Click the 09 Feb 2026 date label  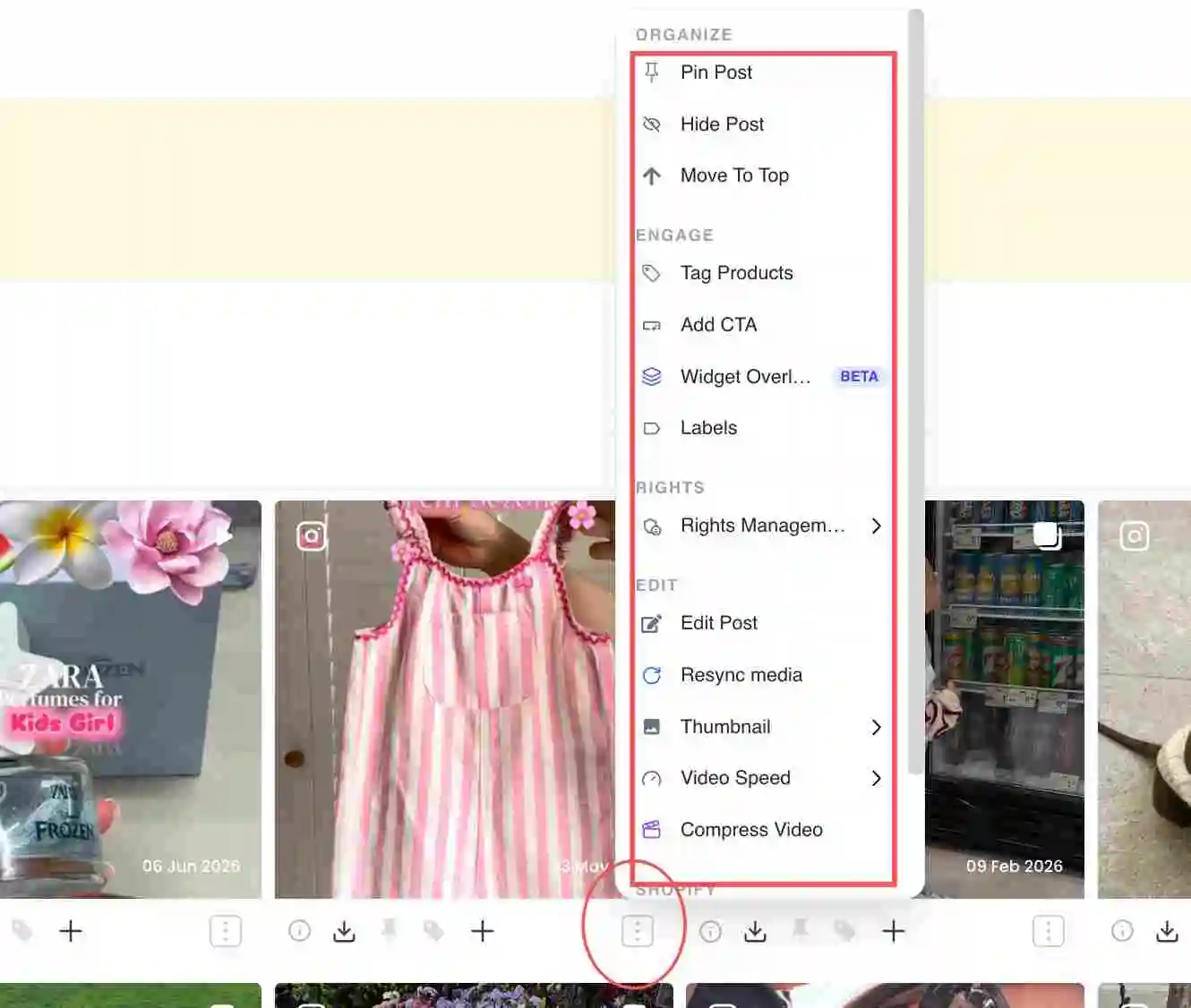(x=1015, y=867)
